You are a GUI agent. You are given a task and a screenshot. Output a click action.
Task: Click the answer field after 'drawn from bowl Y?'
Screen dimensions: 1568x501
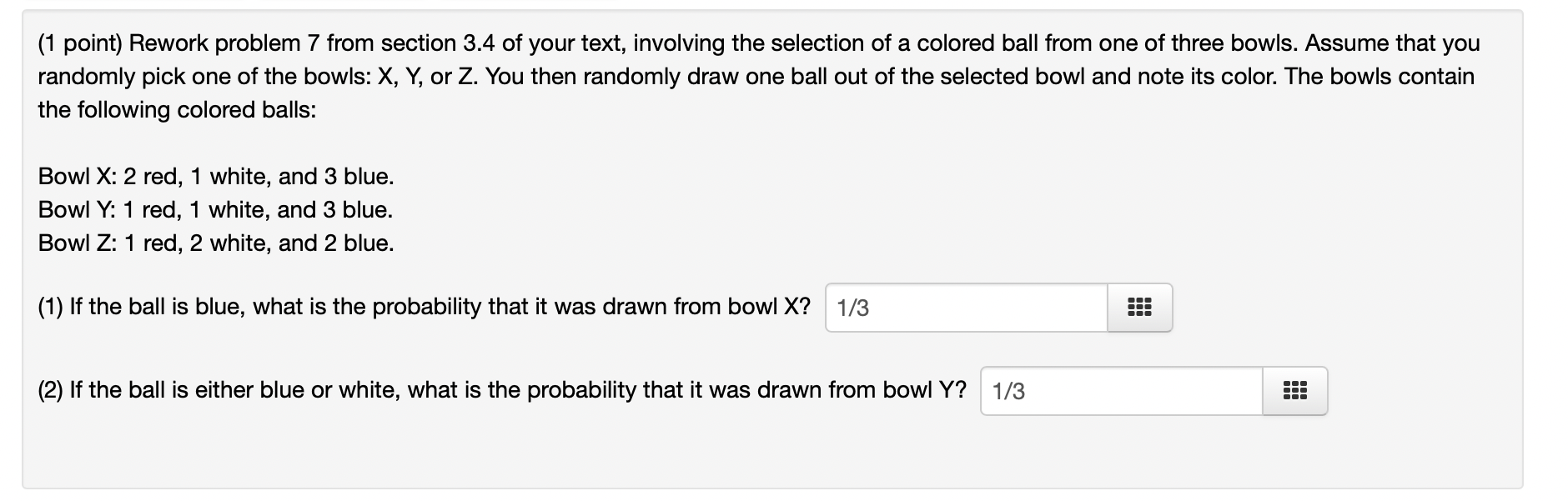click(x=1118, y=390)
